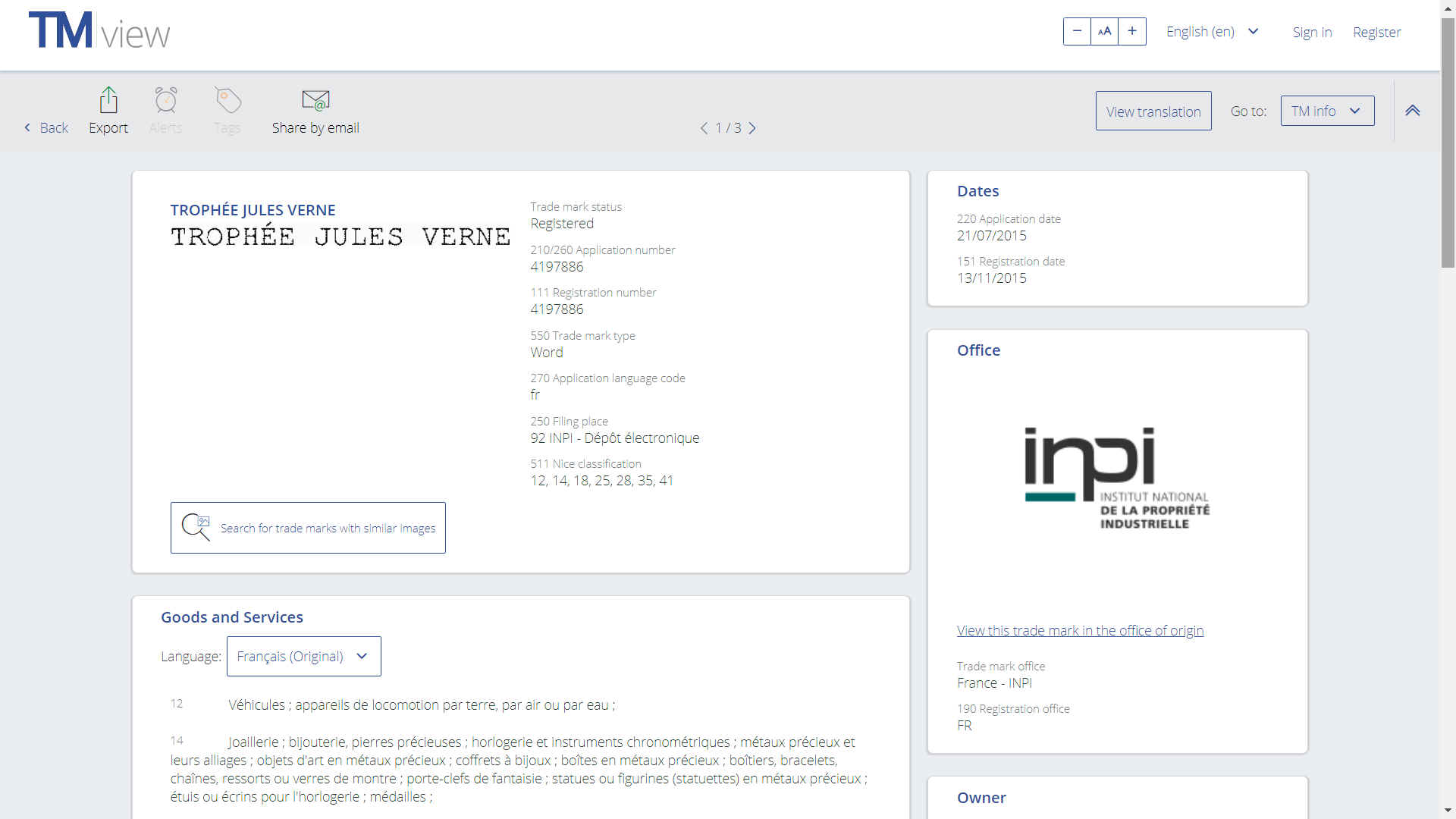Viewport: 1456px width, 819px height.
Task: Click filing place 92 INPI - Dépôt électronique
Action: pyautogui.click(x=615, y=438)
